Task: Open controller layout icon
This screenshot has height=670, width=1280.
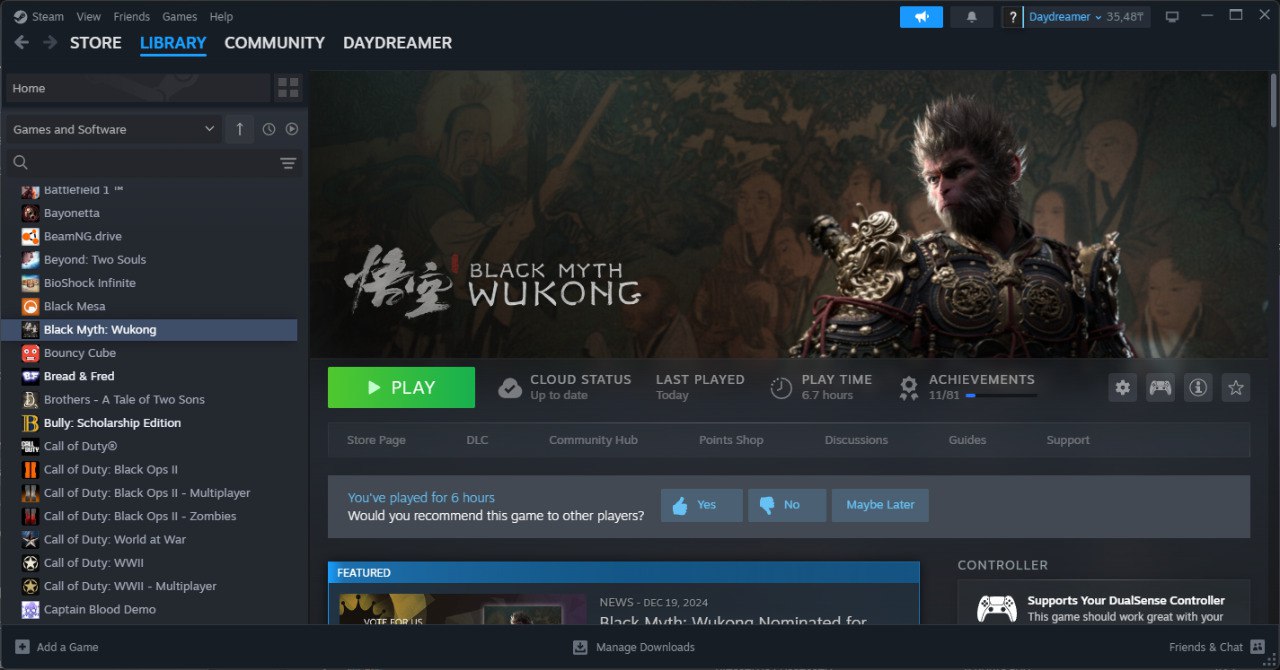Action: click(x=1160, y=388)
